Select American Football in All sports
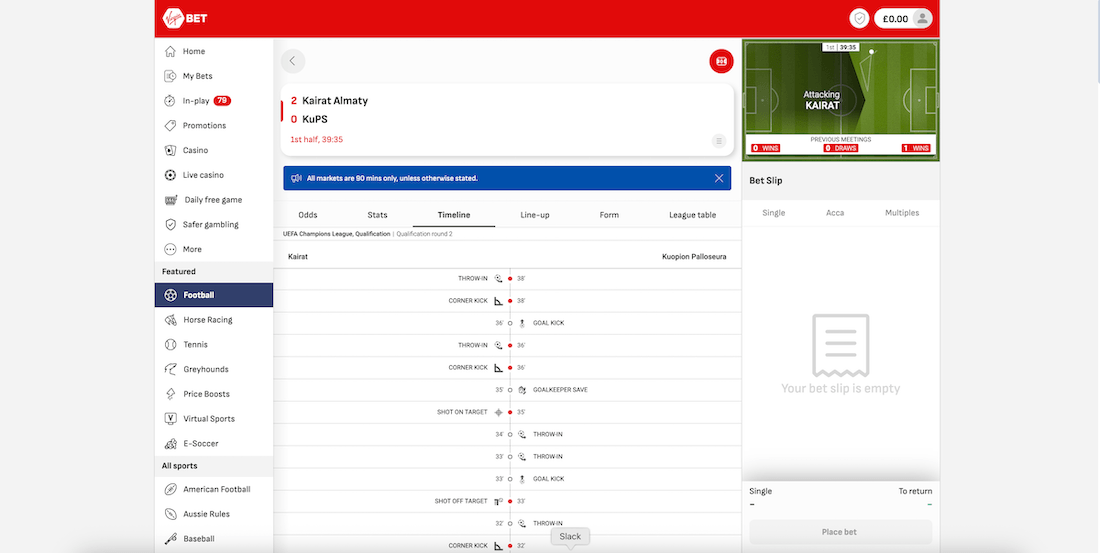 coord(214,489)
